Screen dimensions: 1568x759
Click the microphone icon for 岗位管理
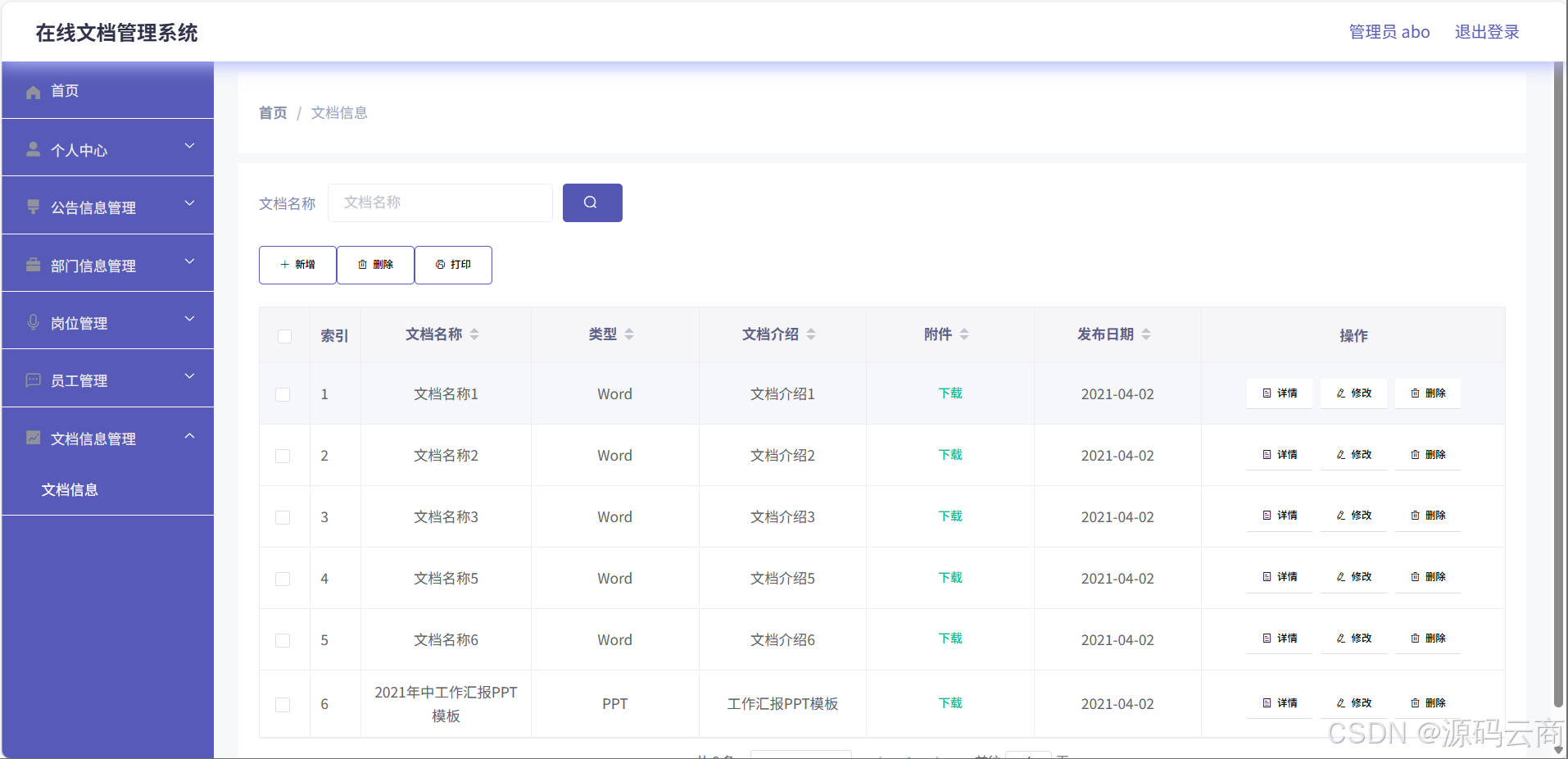coord(33,322)
